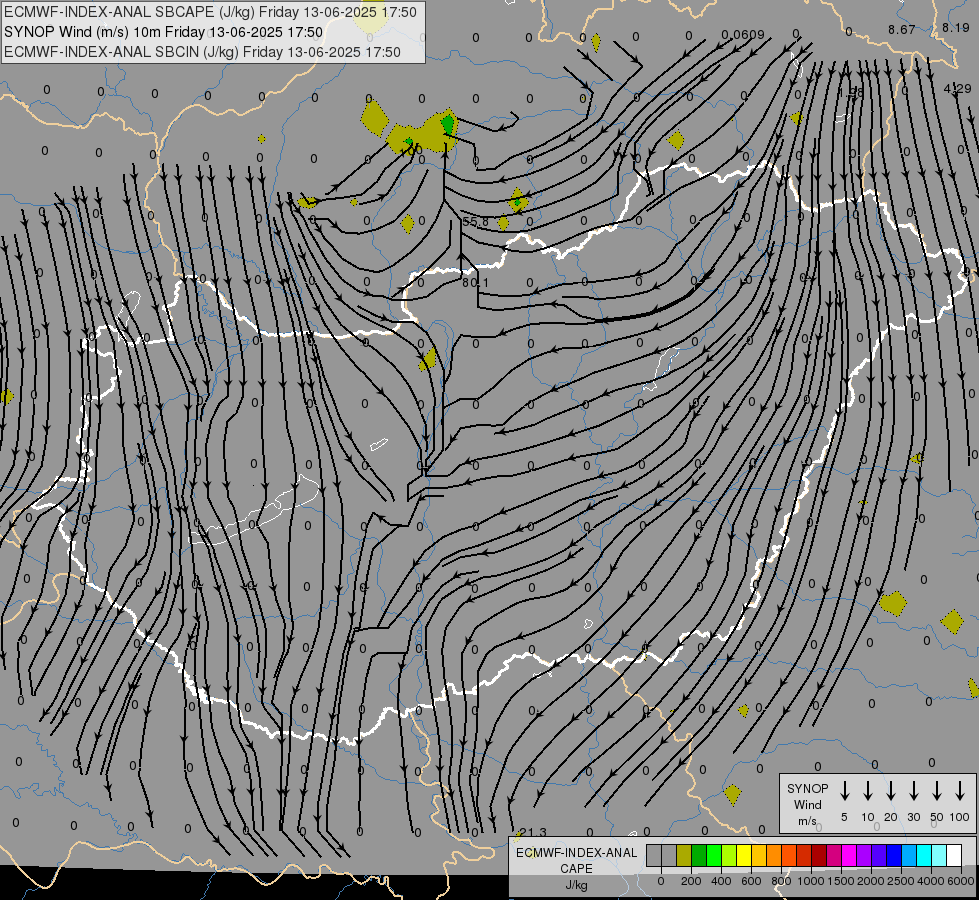Select the dark red swatch before 1500 tick
Screen dimensions: 979x900
pos(820,856)
